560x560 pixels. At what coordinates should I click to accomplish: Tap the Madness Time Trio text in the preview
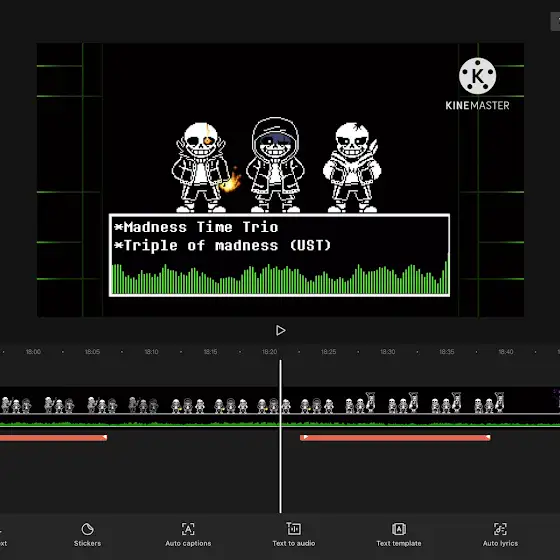[200, 227]
